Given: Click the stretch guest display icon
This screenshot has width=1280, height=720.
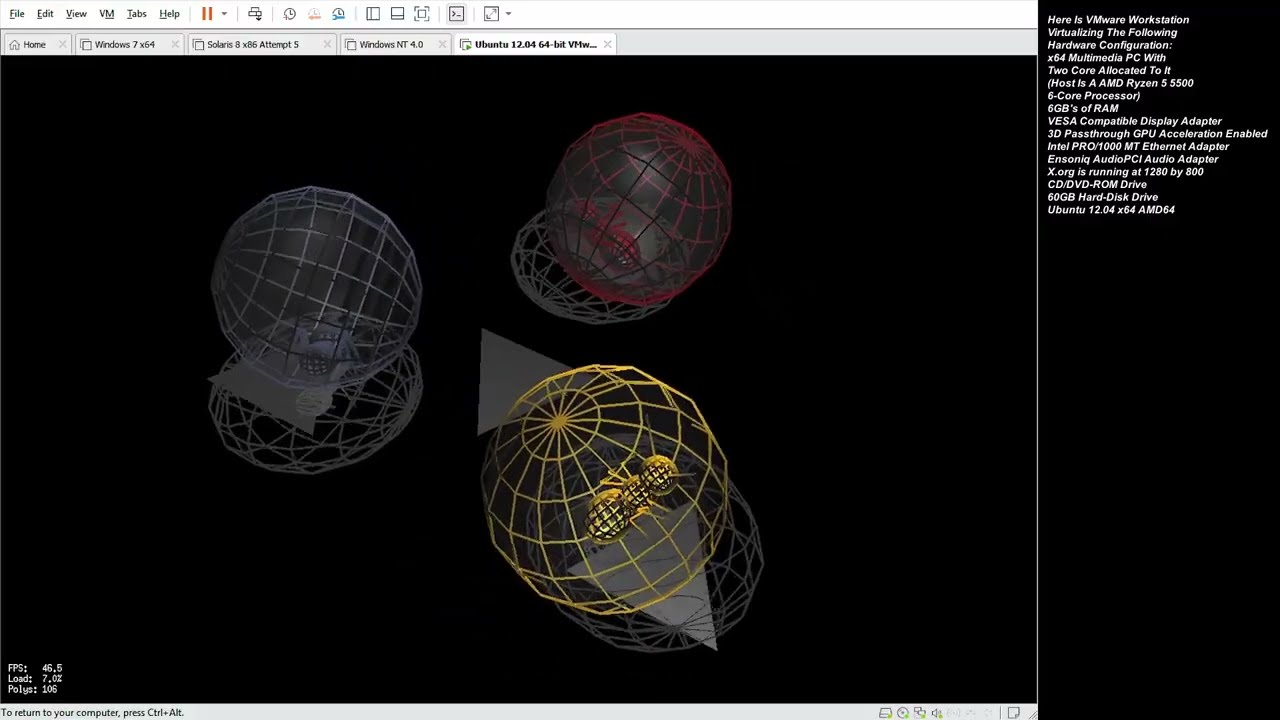Looking at the screenshot, I should 491,14.
